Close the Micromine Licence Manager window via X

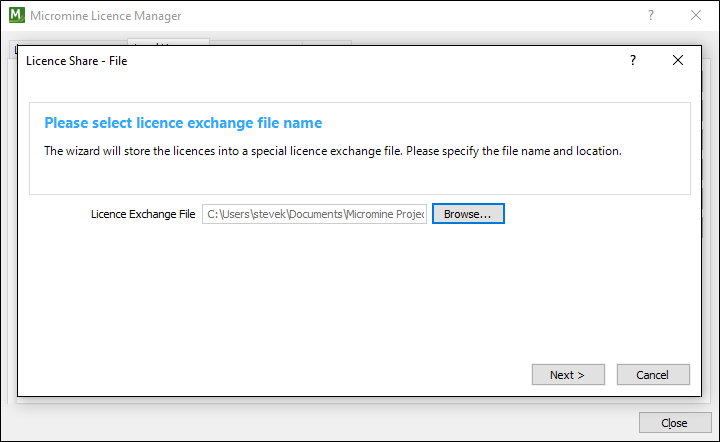click(696, 16)
